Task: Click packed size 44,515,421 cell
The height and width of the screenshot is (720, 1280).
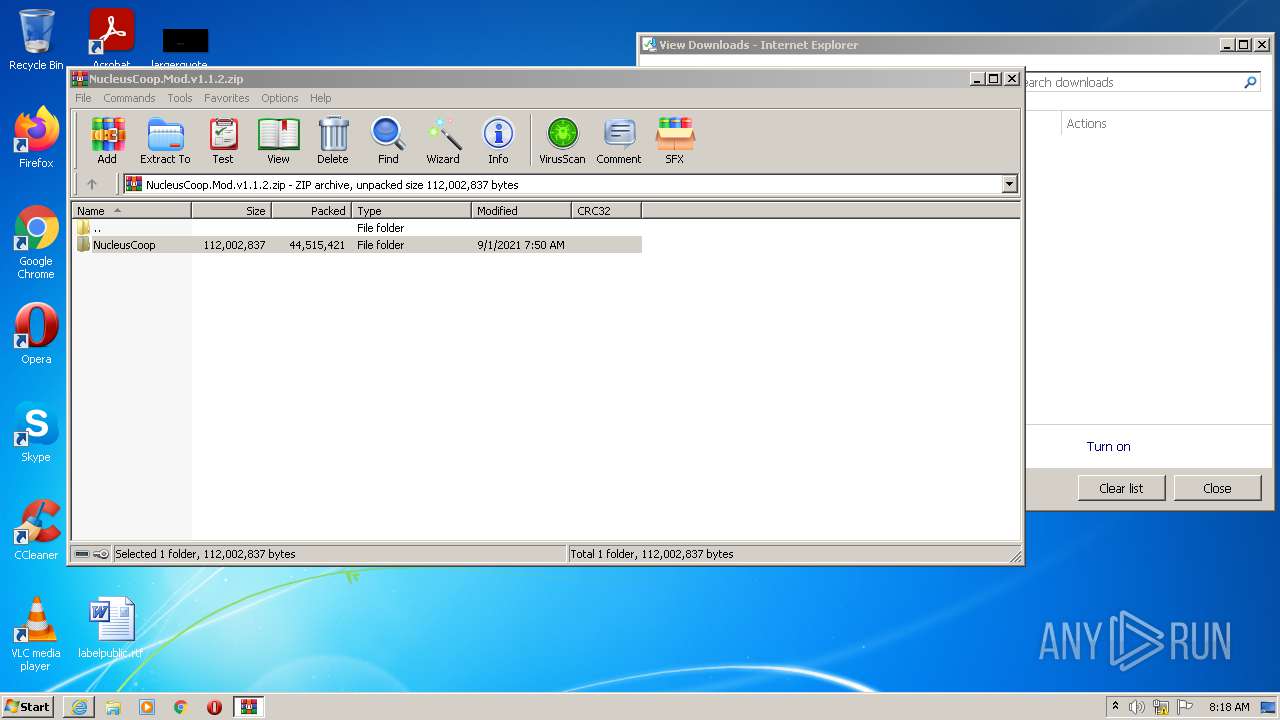Action: (x=317, y=245)
